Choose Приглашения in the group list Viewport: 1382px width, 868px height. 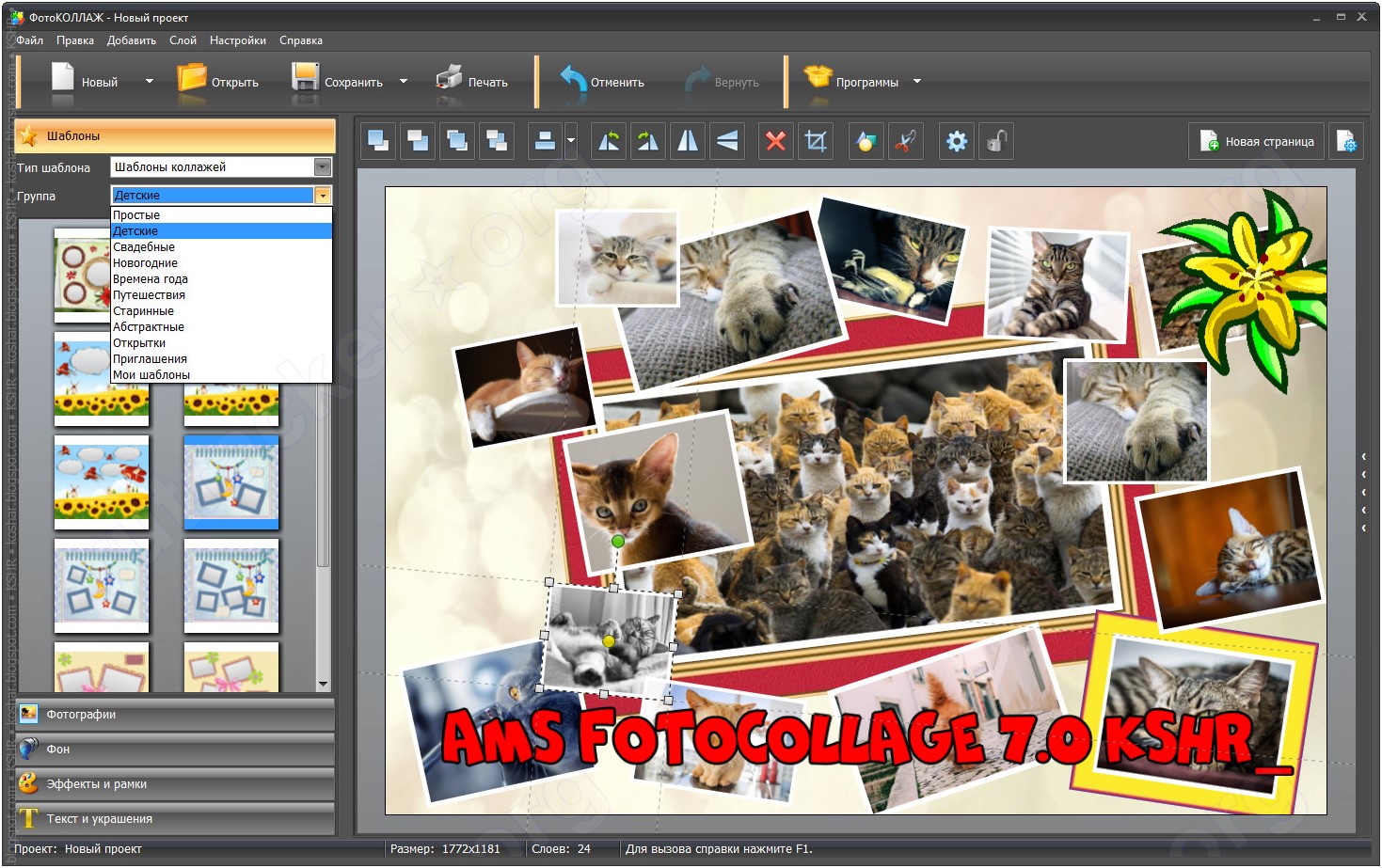[x=222, y=359]
